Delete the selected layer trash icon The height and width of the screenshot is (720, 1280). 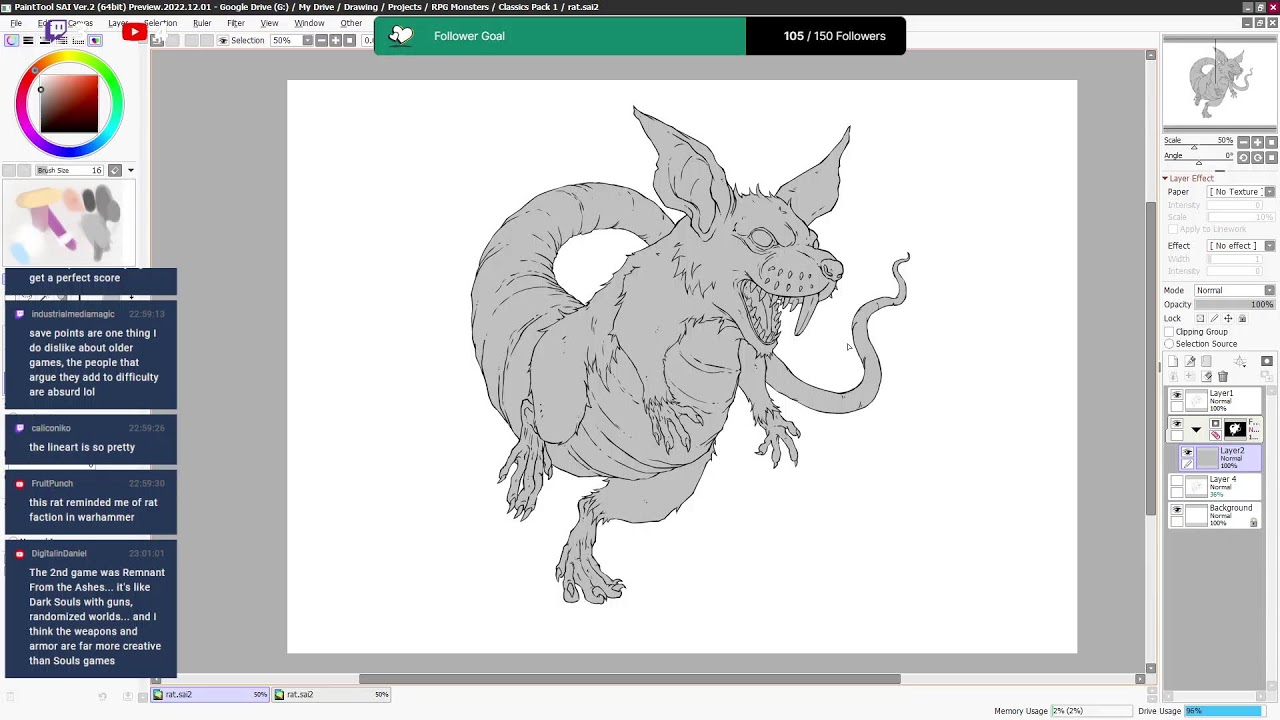tap(1223, 376)
